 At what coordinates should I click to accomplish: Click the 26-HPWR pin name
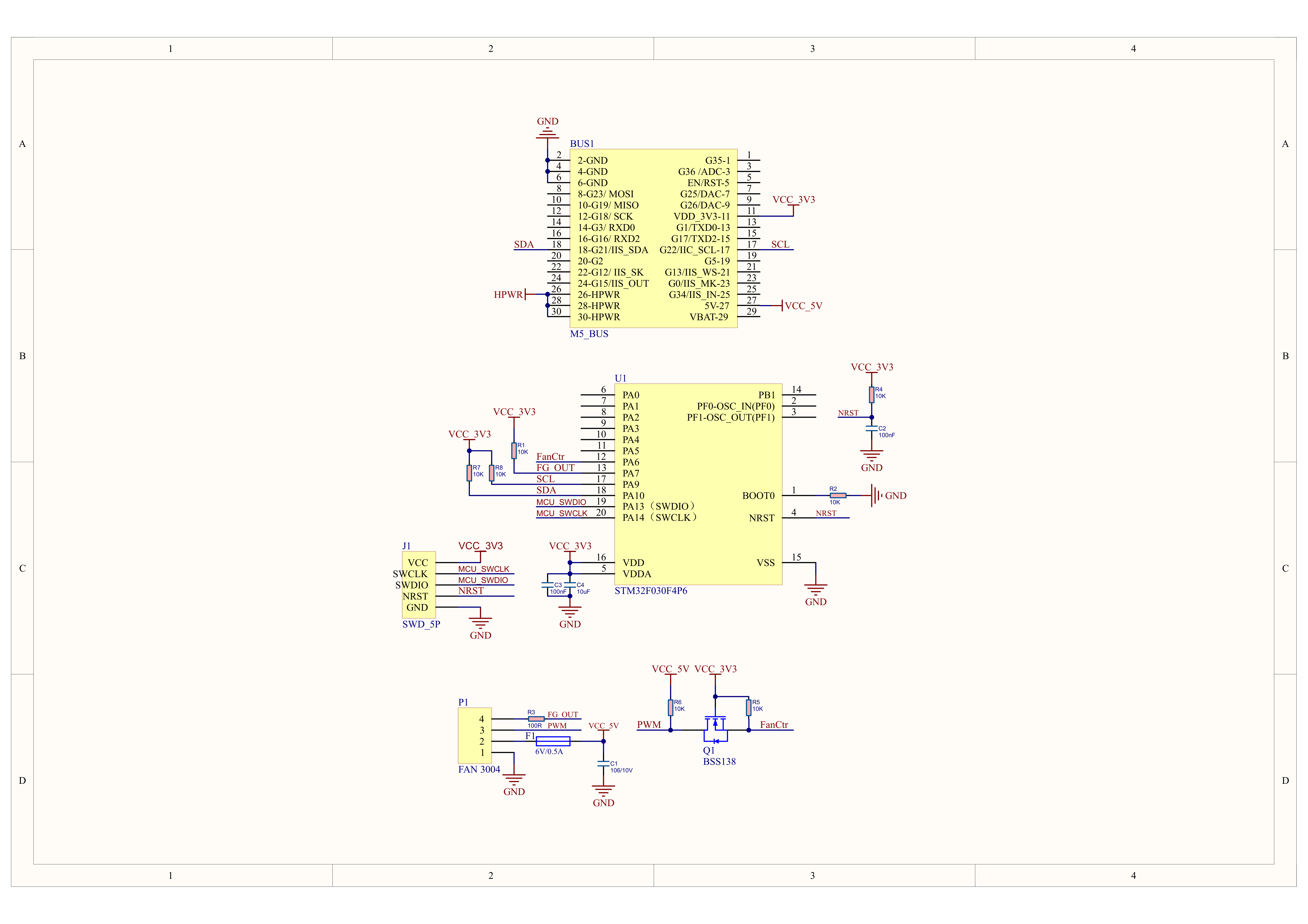pos(599,295)
